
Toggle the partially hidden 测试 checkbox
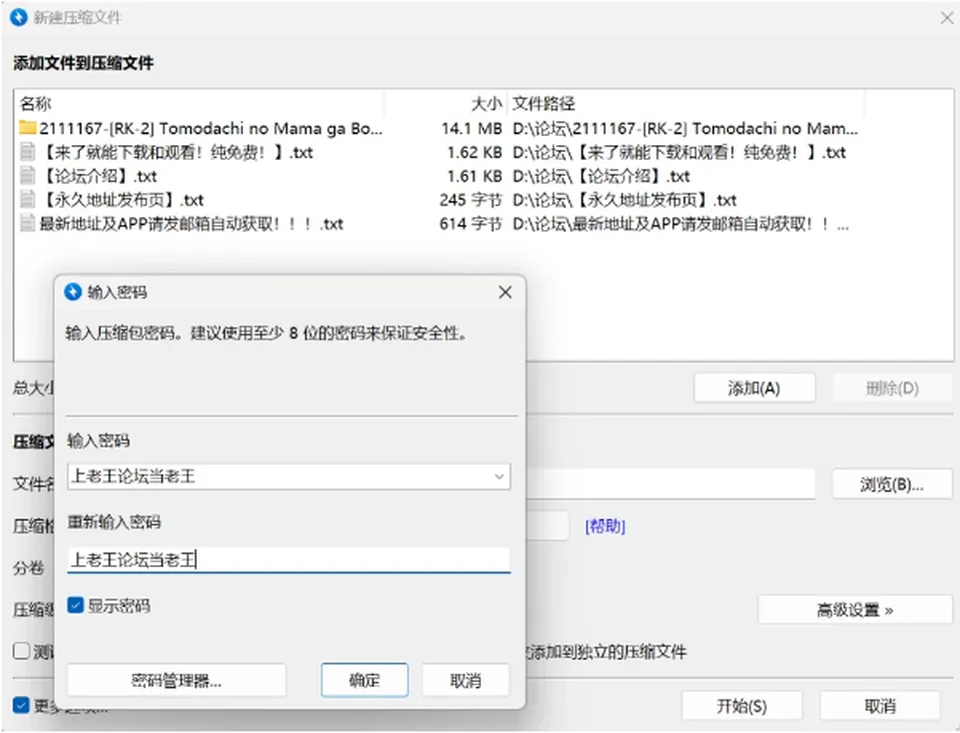click(x=21, y=650)
